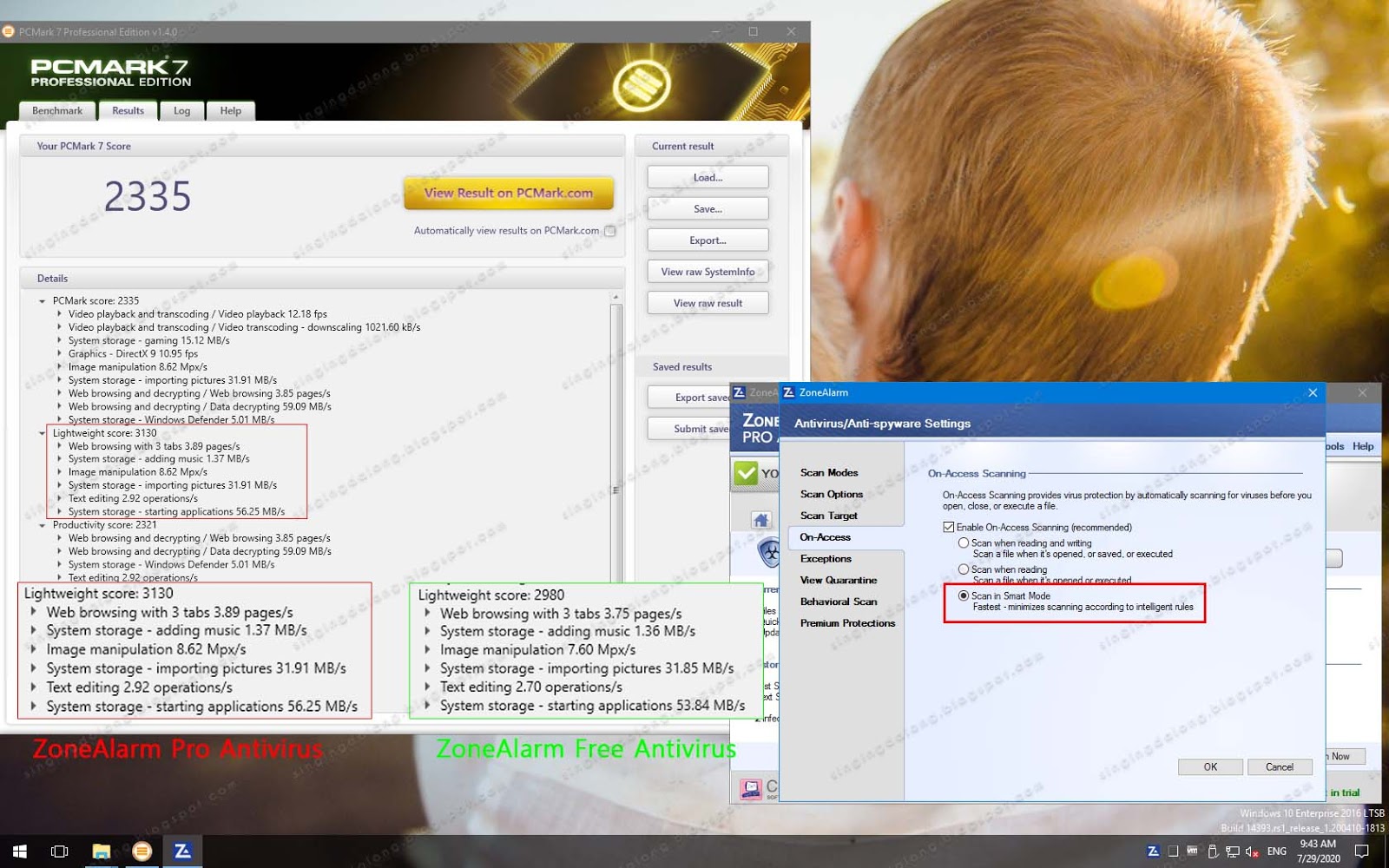Click the biohazard shield icon in ZoneAlarm
Screen dimensions: 1389x868
[x=768, y=551]
